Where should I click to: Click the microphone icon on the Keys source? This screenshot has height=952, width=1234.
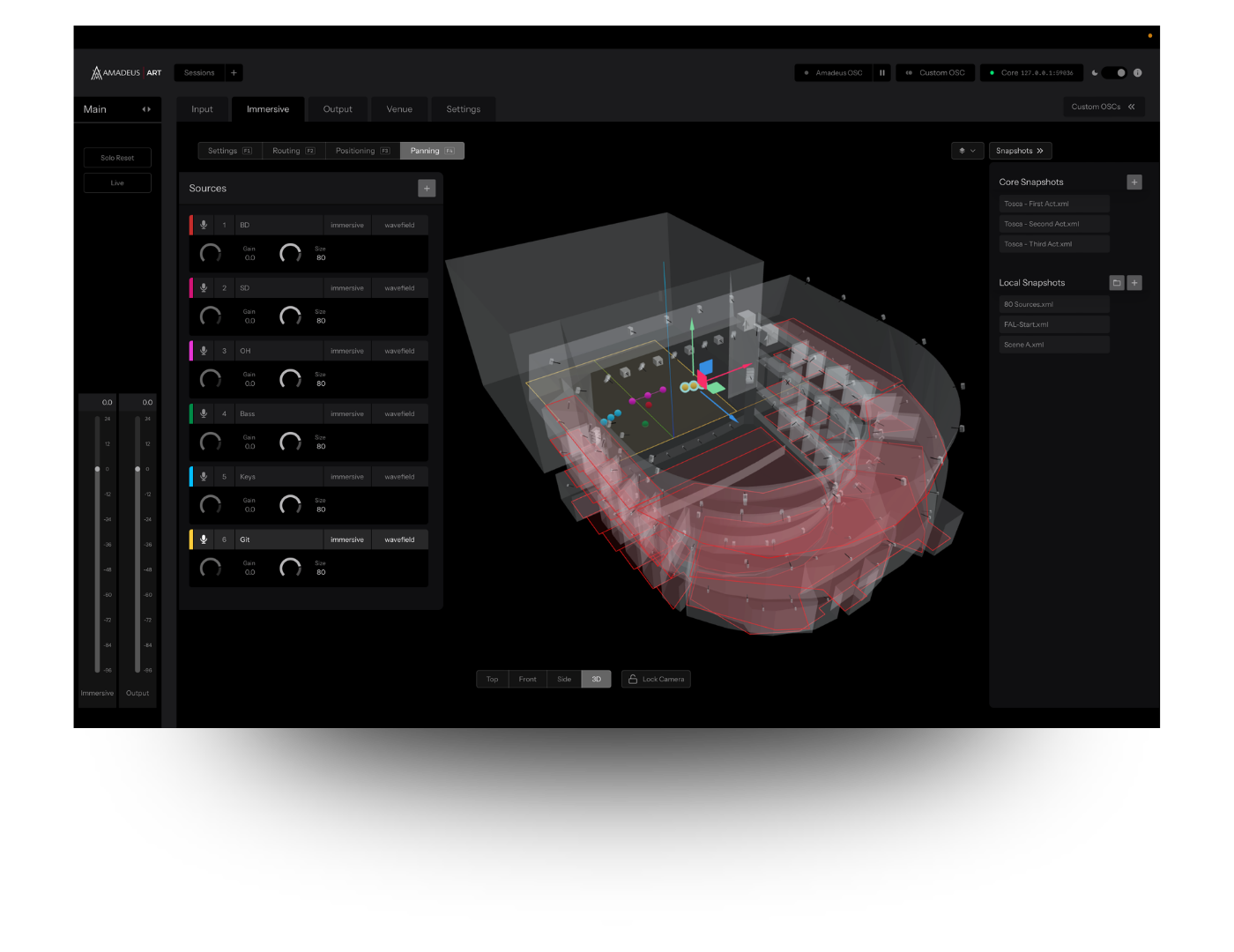(204, 477)
